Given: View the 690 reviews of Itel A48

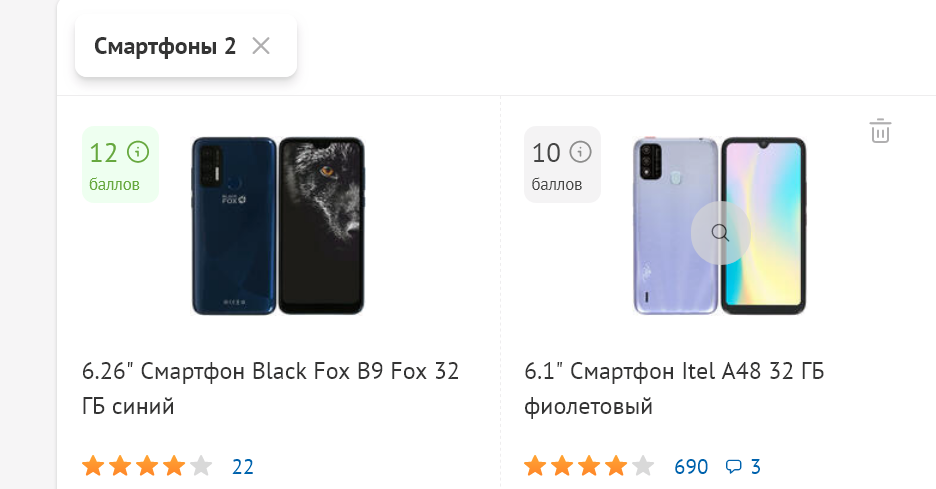Looking at the screenshot, I should (x=691, y=467).
